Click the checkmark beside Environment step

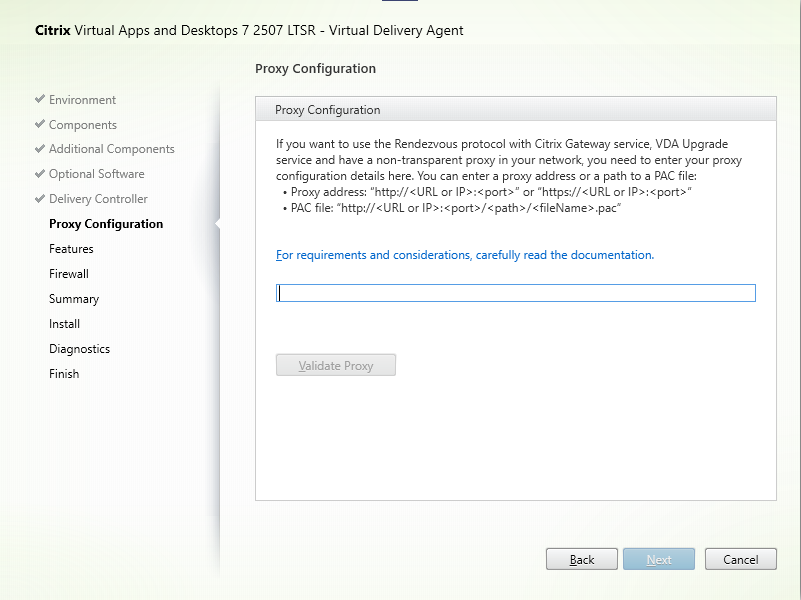40,100
